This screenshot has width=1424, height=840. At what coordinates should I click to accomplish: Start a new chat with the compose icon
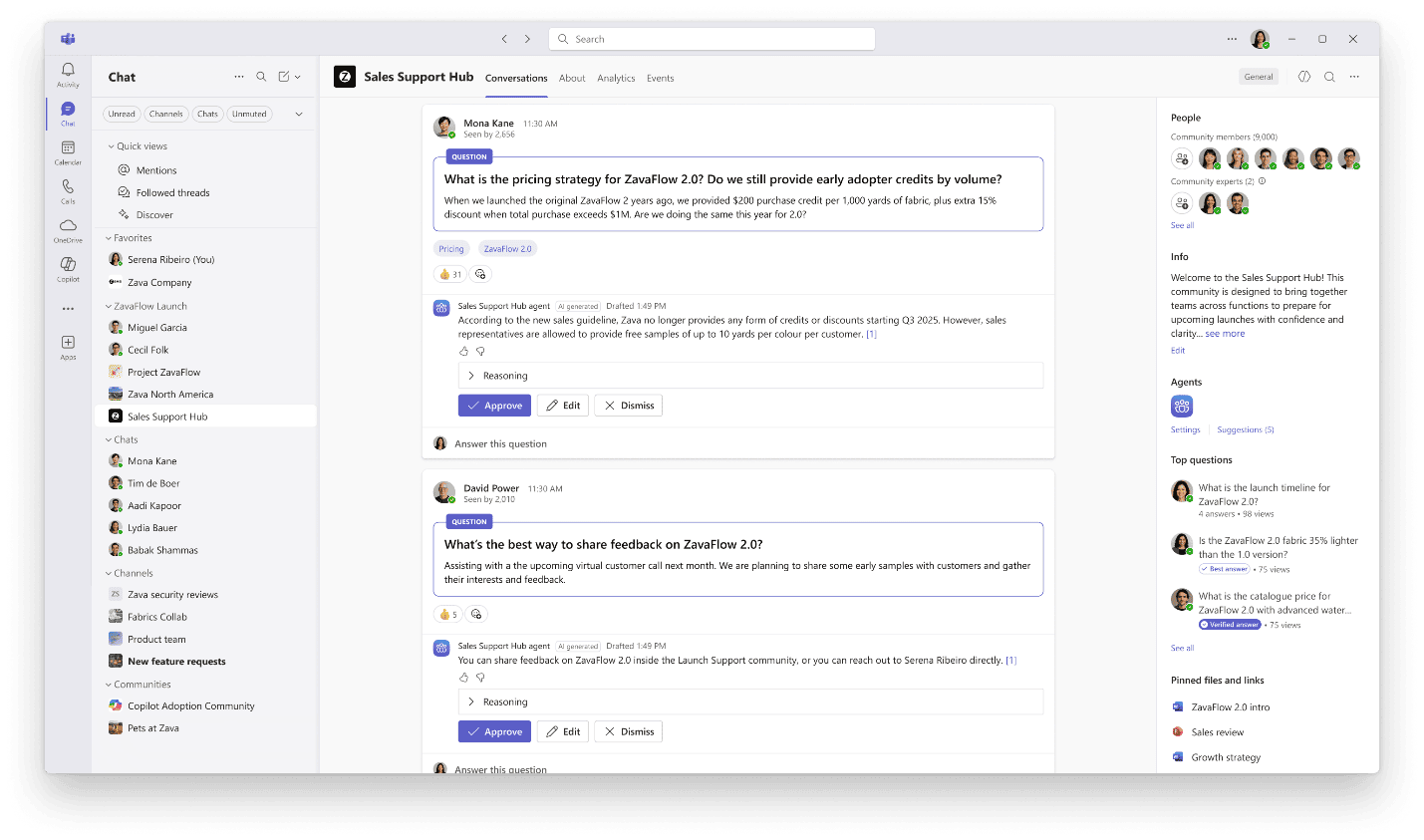tap(283, 76)
